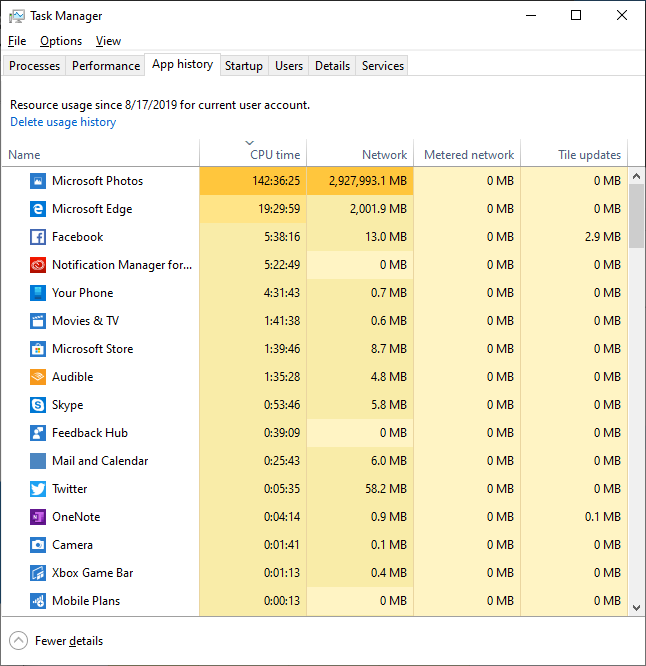
Task: Click the 2,927,993.1 MB network cell
Action: tap(360, 181)
